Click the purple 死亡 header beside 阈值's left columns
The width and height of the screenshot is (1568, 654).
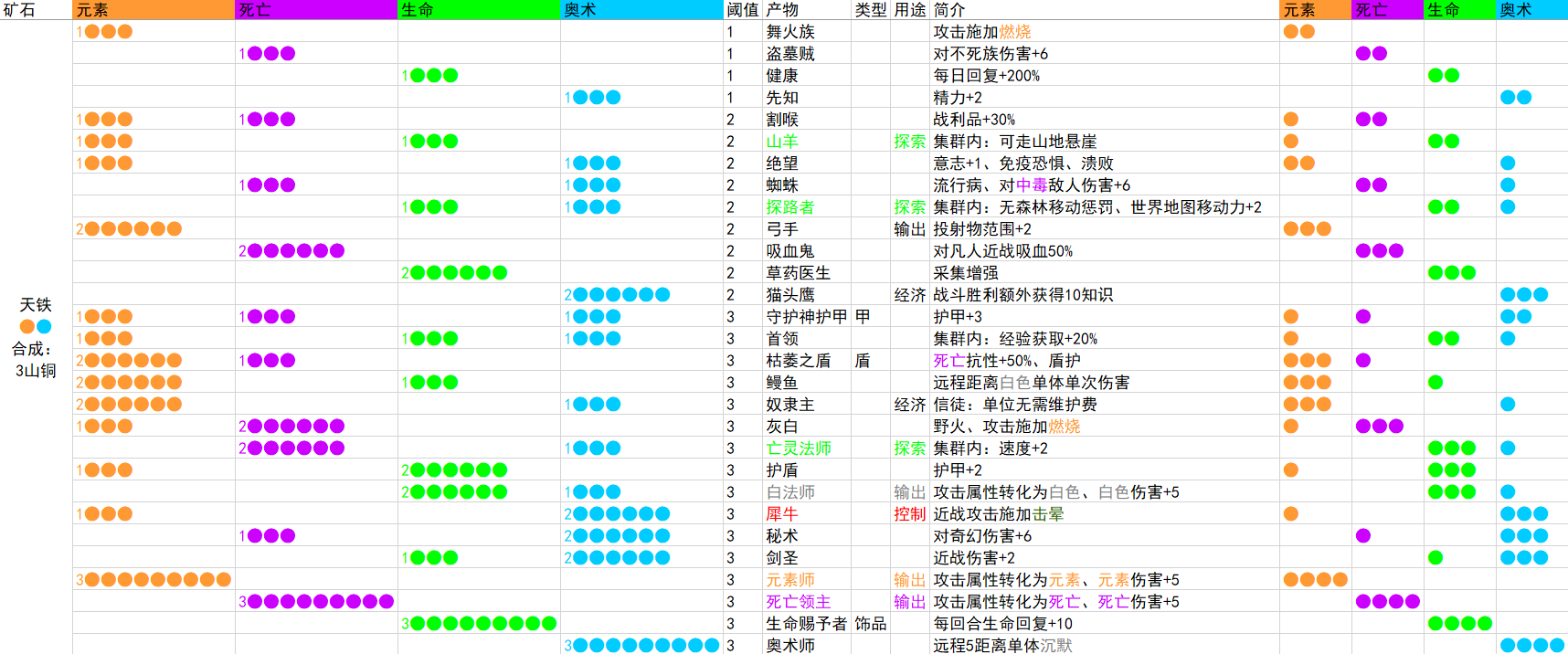pyautogui.click(x=316, y=10)
